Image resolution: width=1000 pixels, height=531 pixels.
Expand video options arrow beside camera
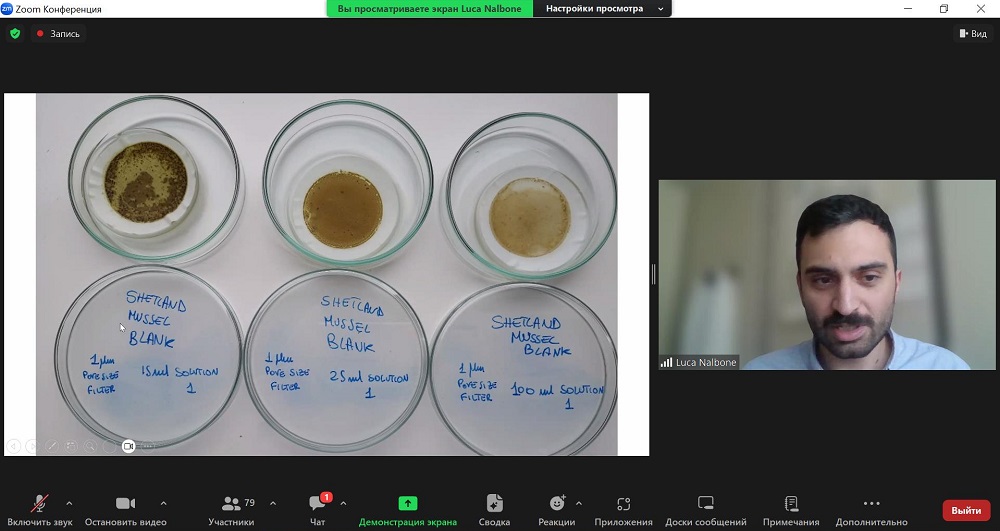point(163,503)
